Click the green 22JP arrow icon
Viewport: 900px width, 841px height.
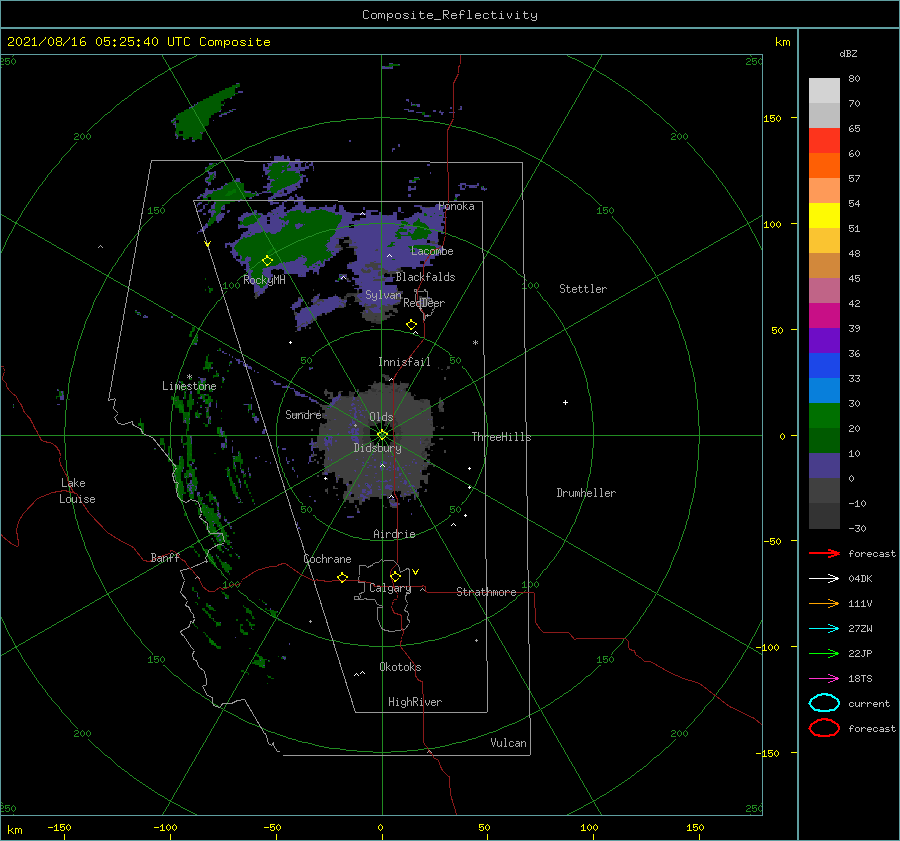(824, 653)
